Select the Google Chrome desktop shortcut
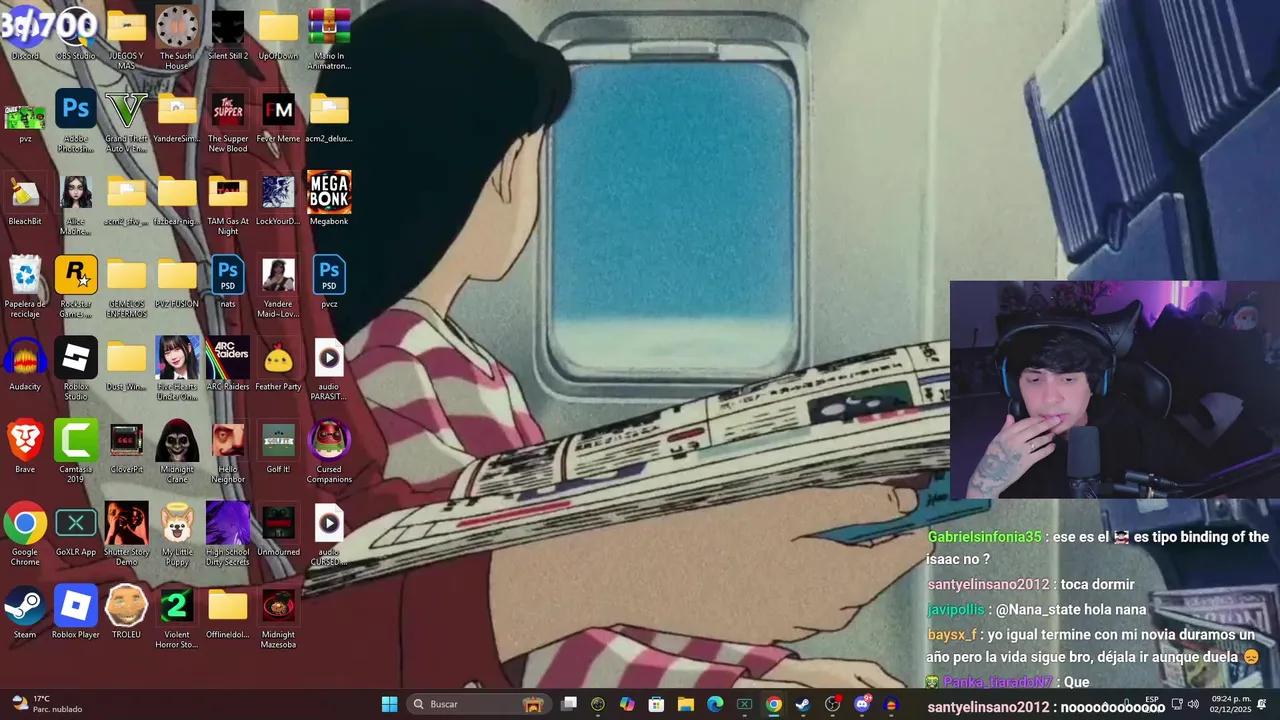This screenshot has height=720, width=1280. coord(25,535)
